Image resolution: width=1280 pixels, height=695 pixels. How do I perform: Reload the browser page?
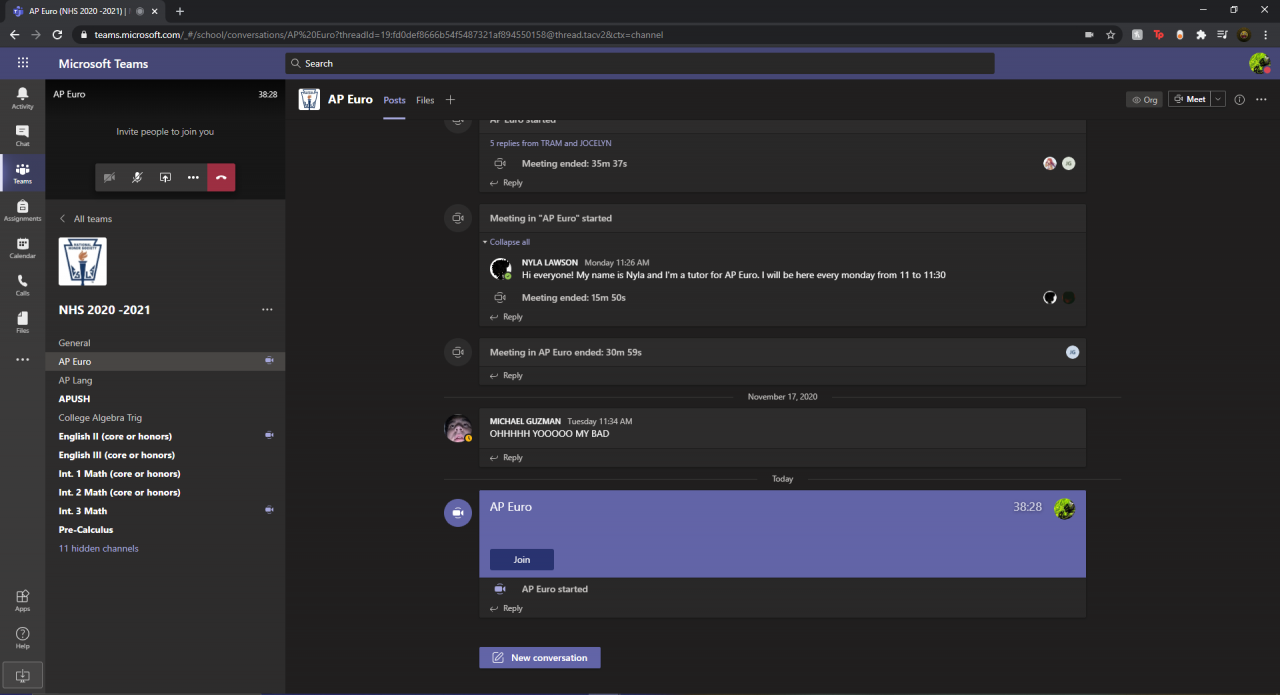[x=56, y=34]
